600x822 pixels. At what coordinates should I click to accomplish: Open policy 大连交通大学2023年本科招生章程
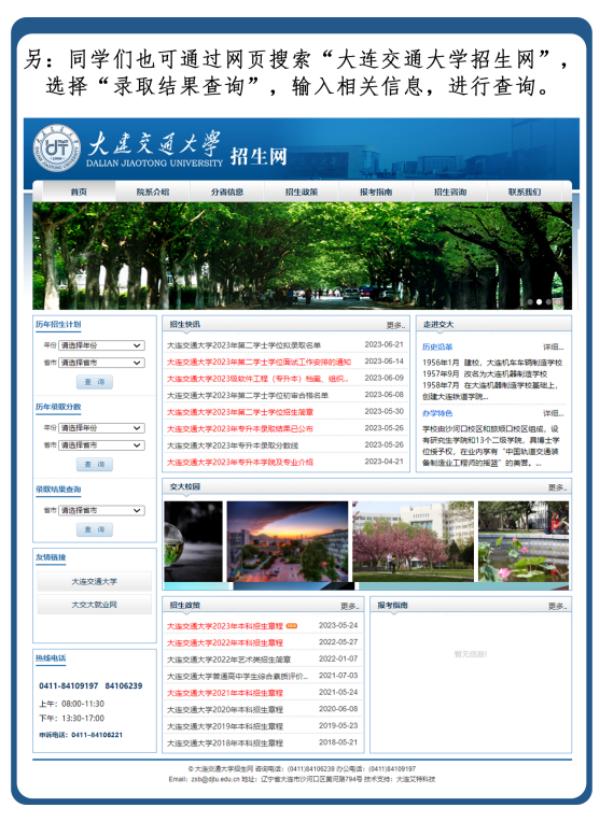pyautogui.click(x=225, y=626)
